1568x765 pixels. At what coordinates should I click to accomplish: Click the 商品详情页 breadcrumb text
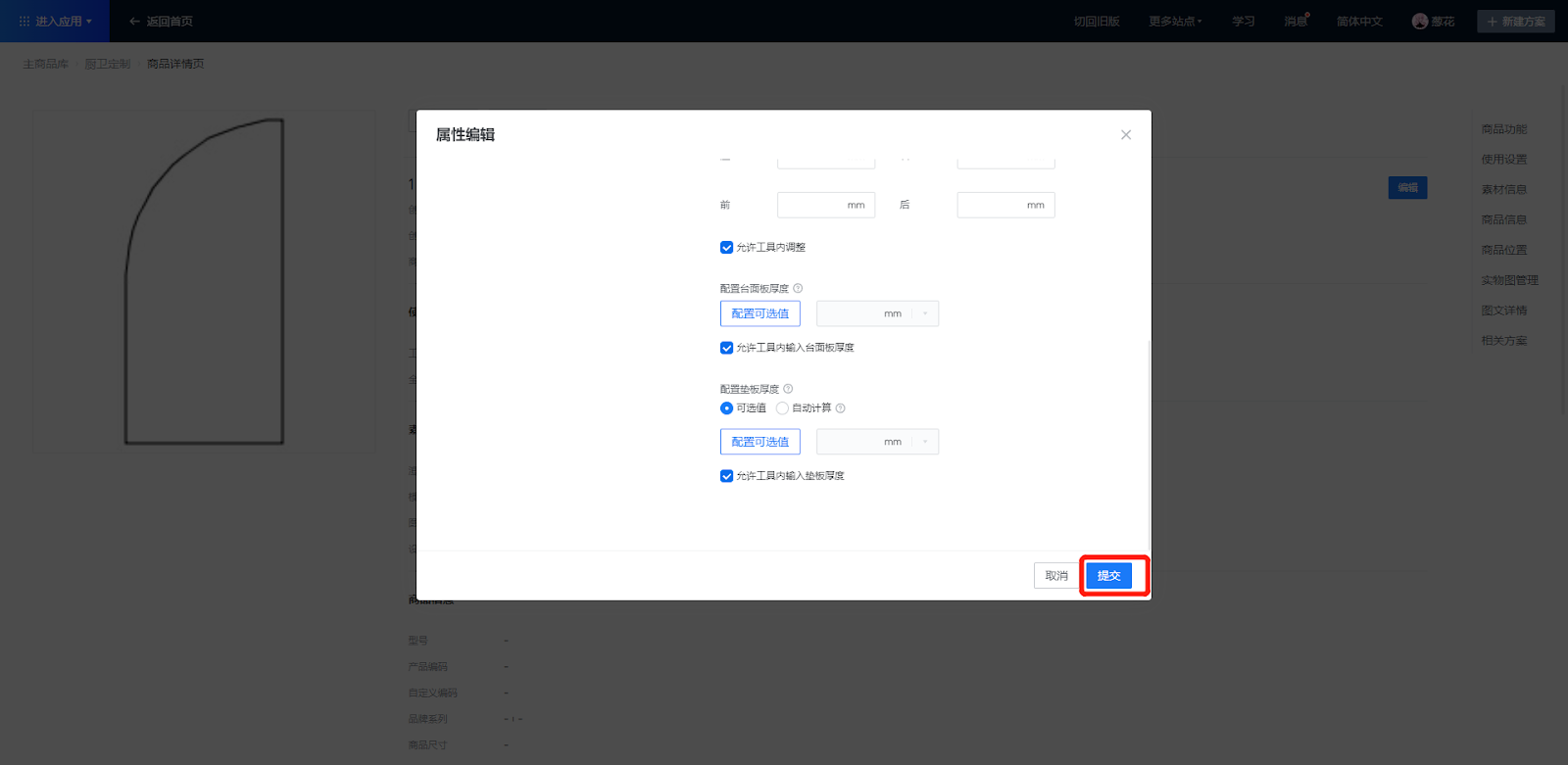coord(175,64)
